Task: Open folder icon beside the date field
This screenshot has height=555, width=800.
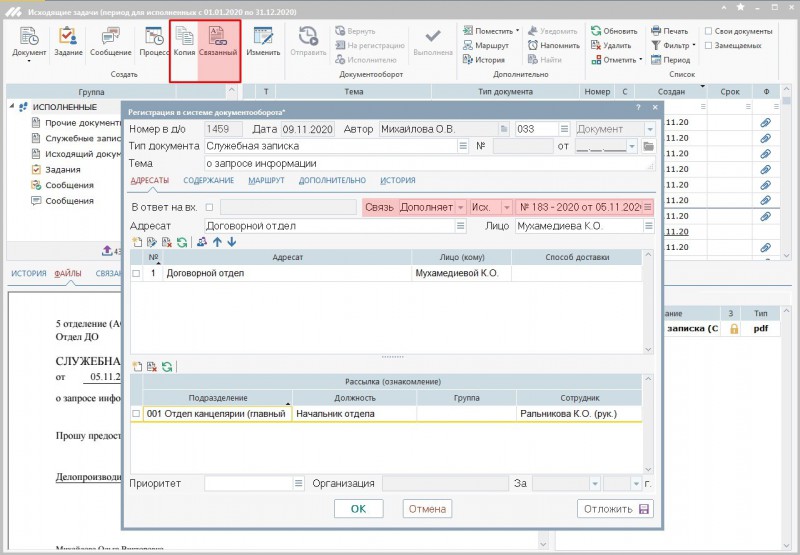Action: coord(648,146)
